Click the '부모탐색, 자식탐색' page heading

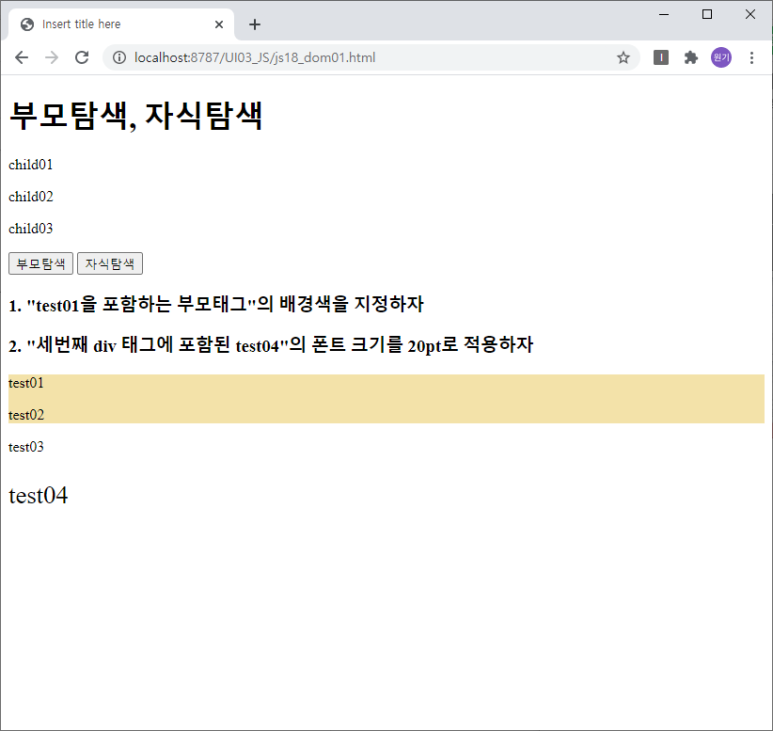point(136,116)
